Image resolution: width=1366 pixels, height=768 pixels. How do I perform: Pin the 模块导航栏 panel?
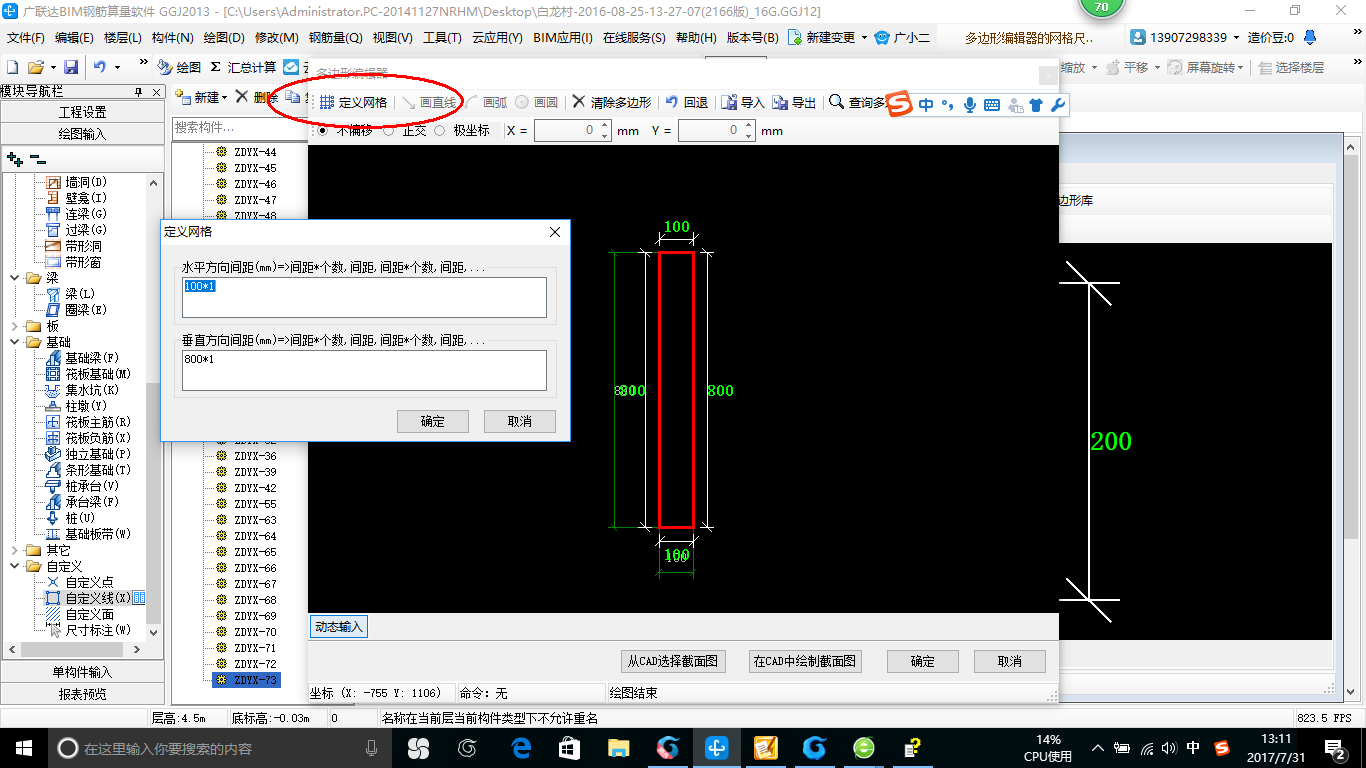[138, 91]
